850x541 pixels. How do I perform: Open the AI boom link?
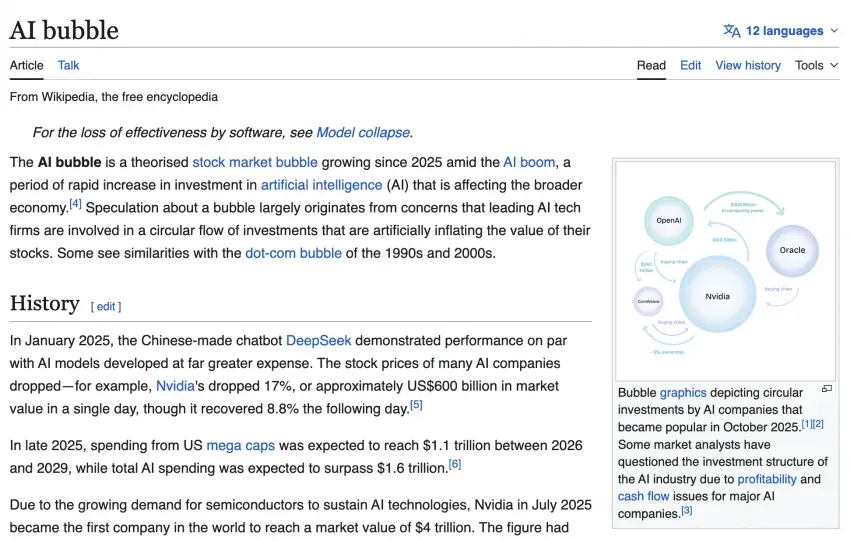529,162
